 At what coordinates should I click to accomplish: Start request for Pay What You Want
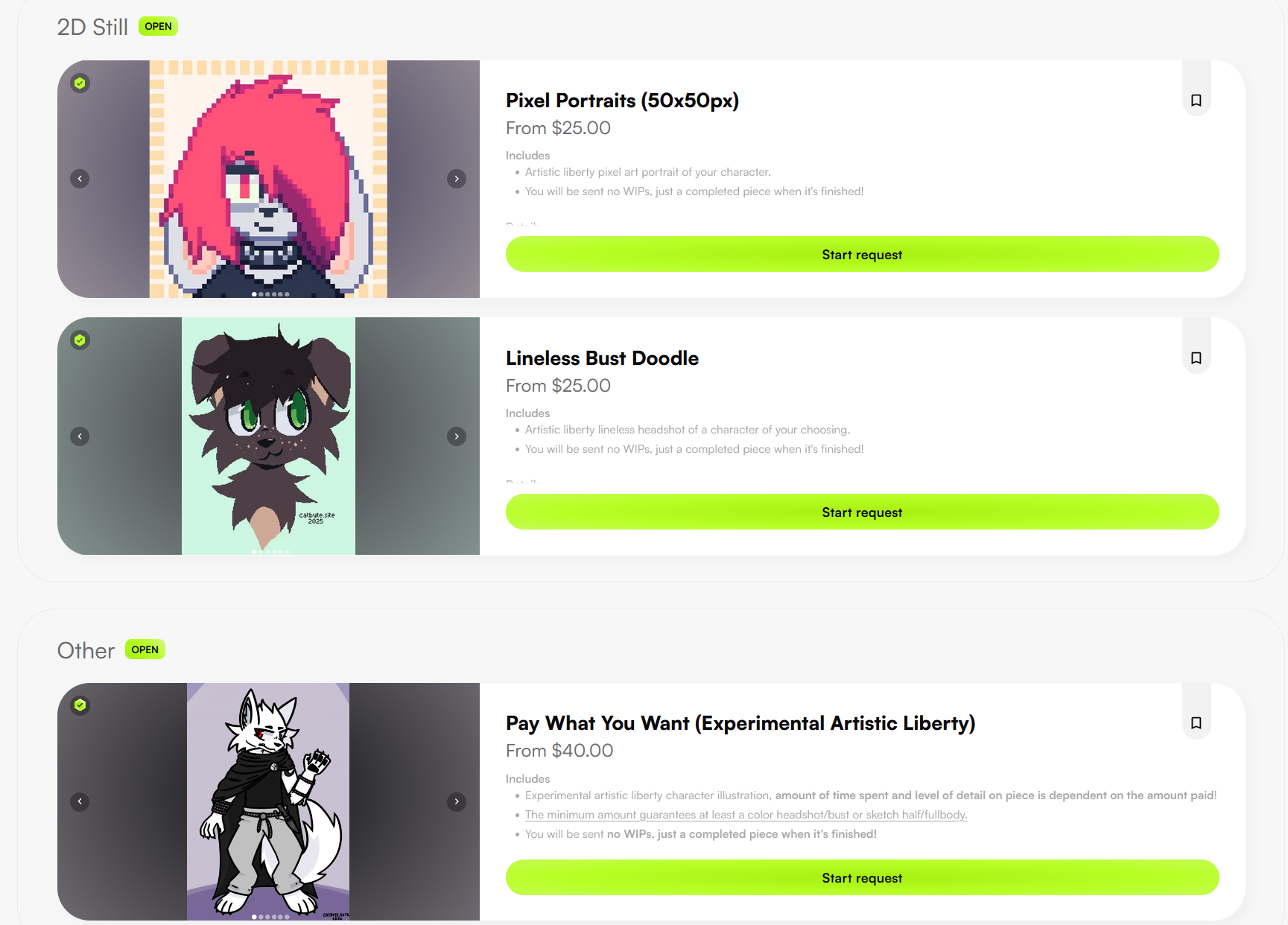(x=862, y=878)
